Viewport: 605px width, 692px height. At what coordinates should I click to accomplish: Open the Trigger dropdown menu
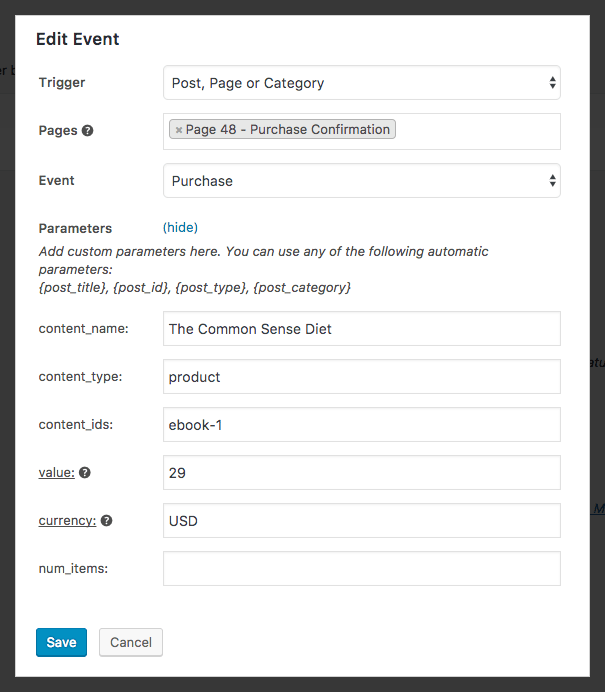pos(361,83)
